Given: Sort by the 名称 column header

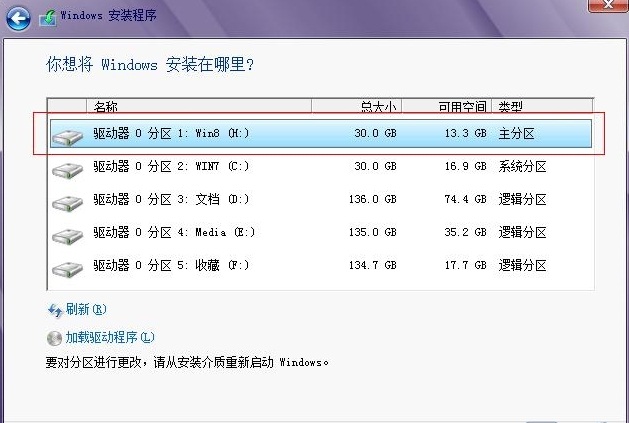Looking at the screenshot, I should 199,106.
